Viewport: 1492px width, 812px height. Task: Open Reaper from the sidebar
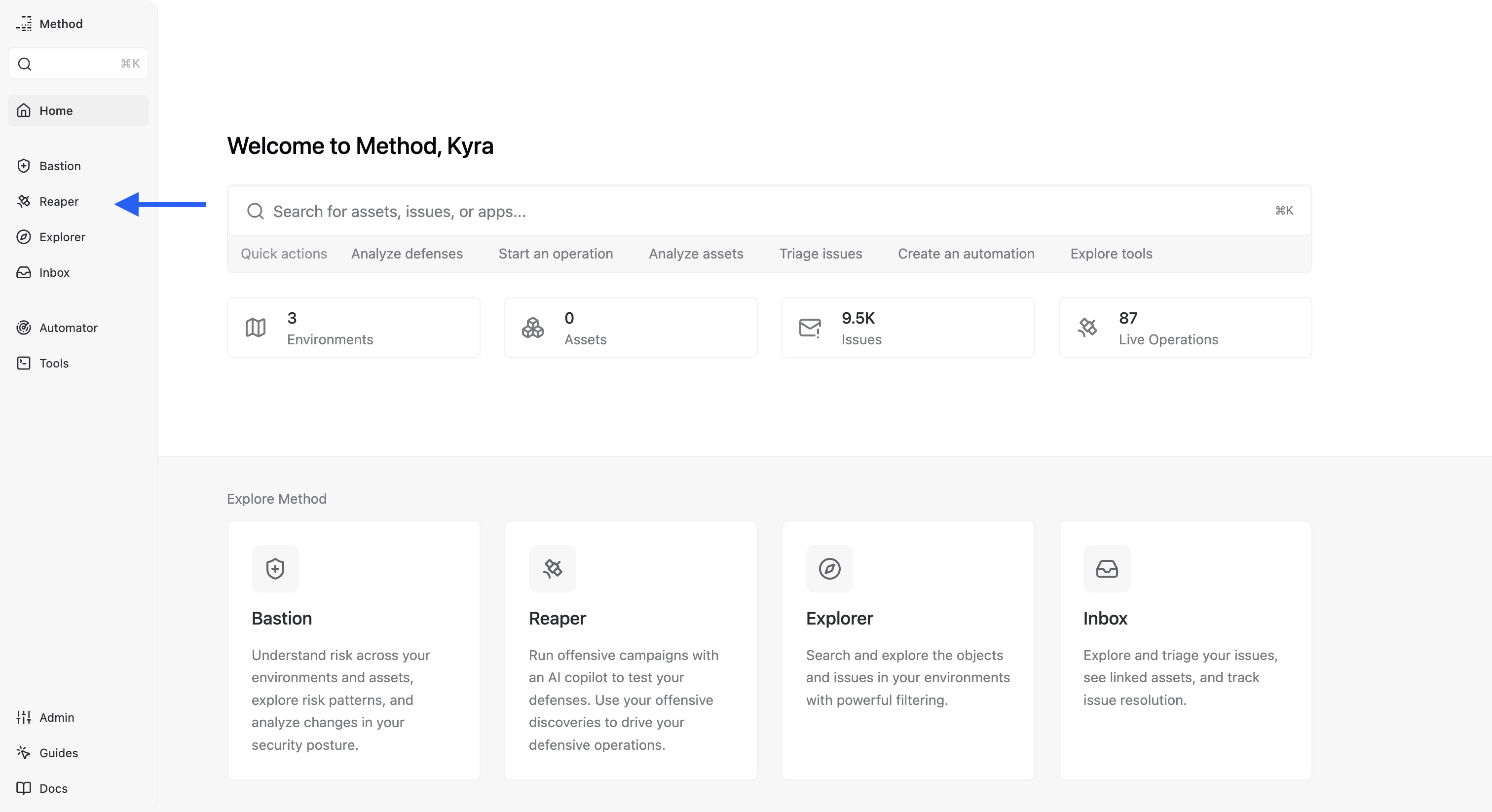59,202
